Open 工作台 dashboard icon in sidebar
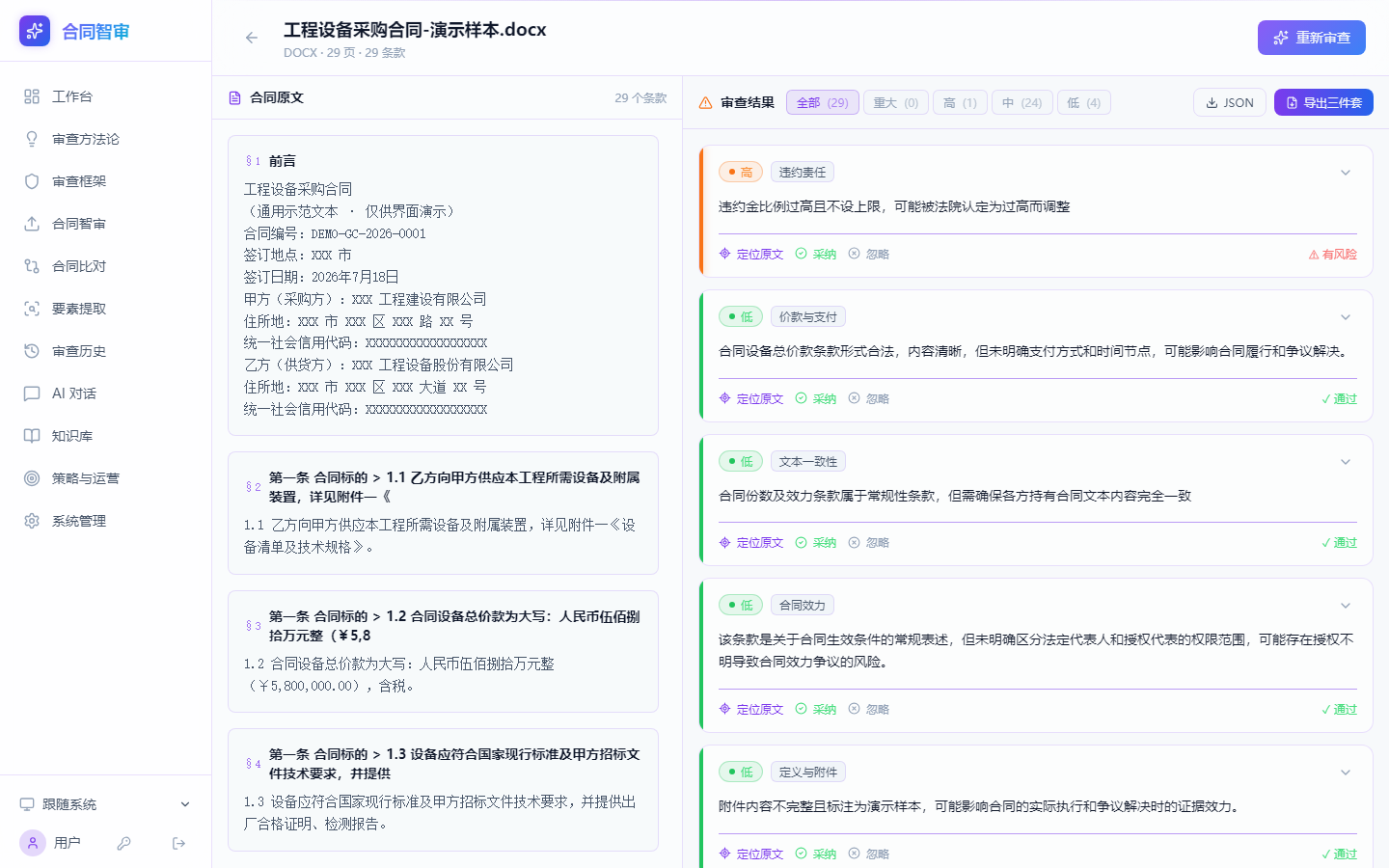 coord(32,96)
